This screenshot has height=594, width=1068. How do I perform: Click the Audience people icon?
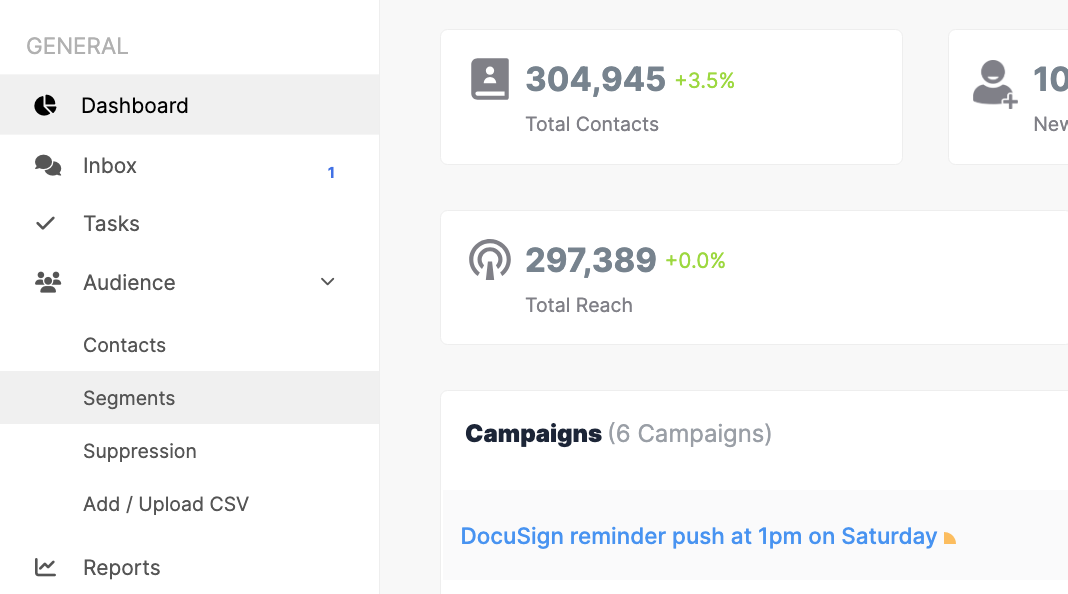(47, 282)
